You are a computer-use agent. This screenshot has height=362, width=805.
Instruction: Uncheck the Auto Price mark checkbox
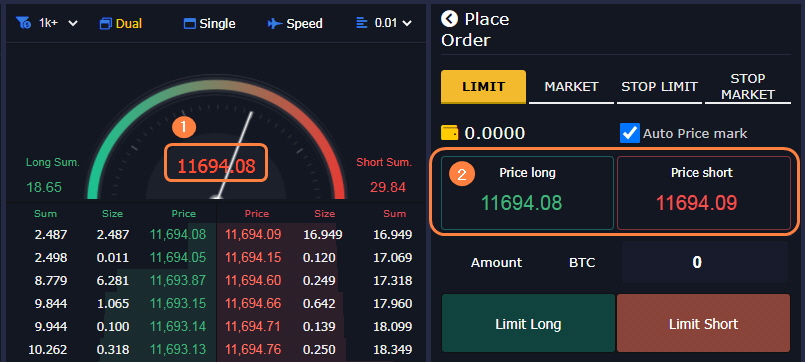point(630,133)
